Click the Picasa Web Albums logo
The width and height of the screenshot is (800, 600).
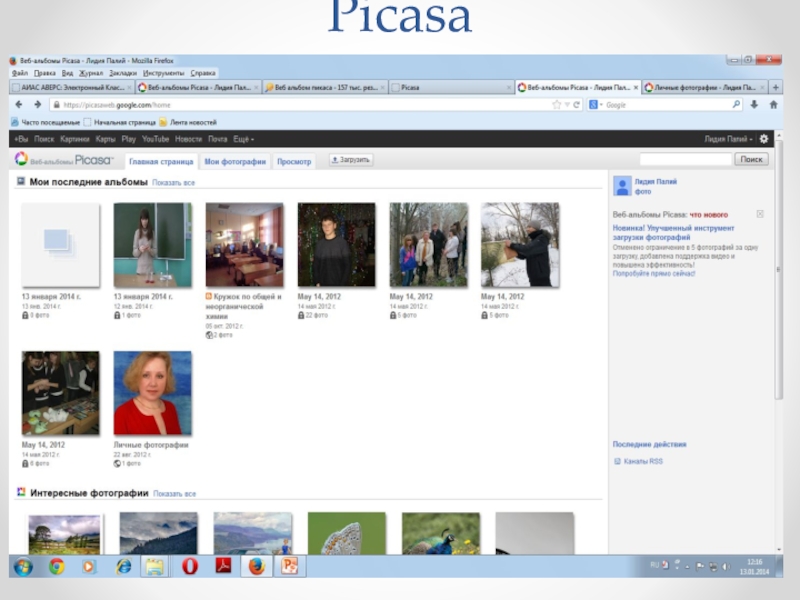[64, 160]
